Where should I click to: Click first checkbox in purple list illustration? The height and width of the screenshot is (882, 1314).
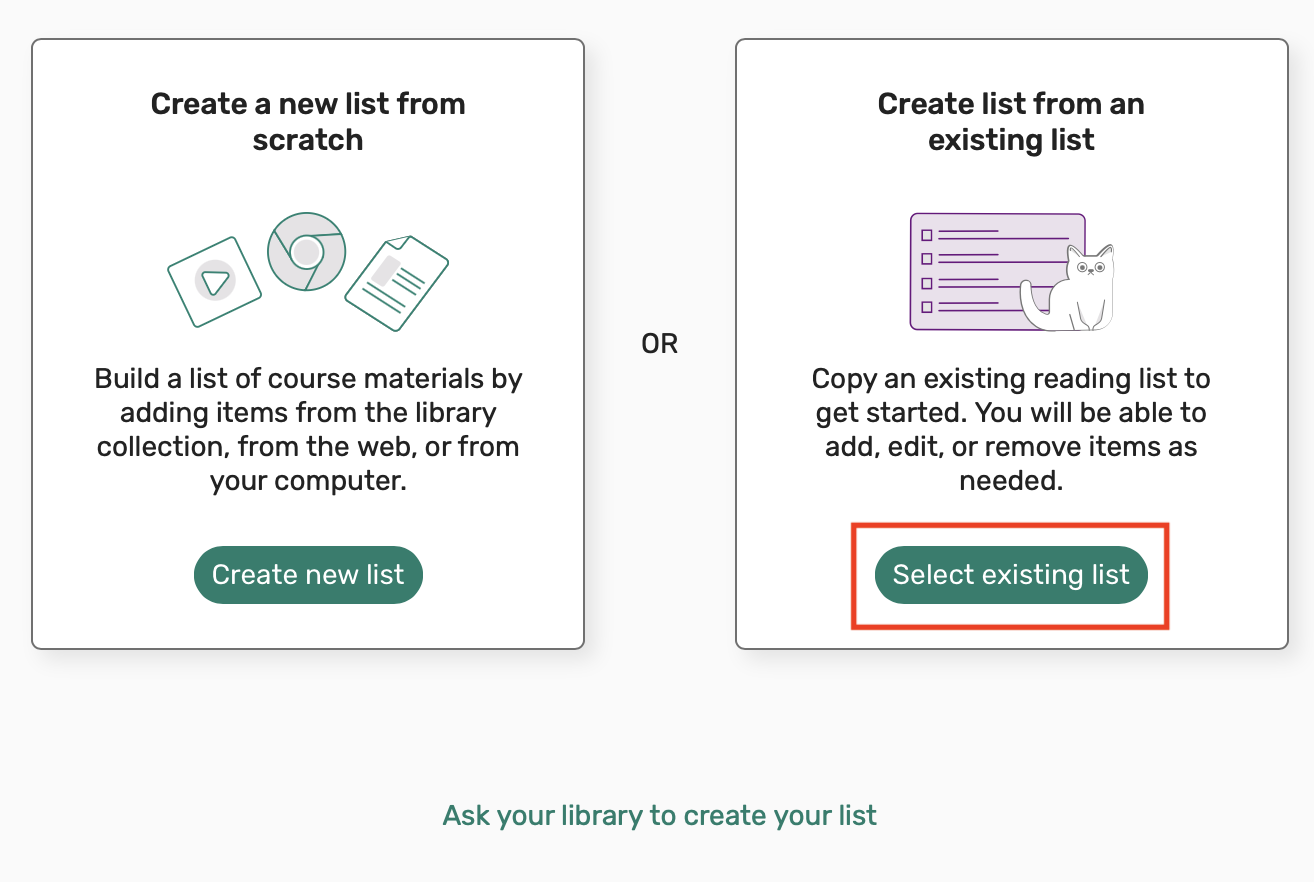(x=926, y=235)
